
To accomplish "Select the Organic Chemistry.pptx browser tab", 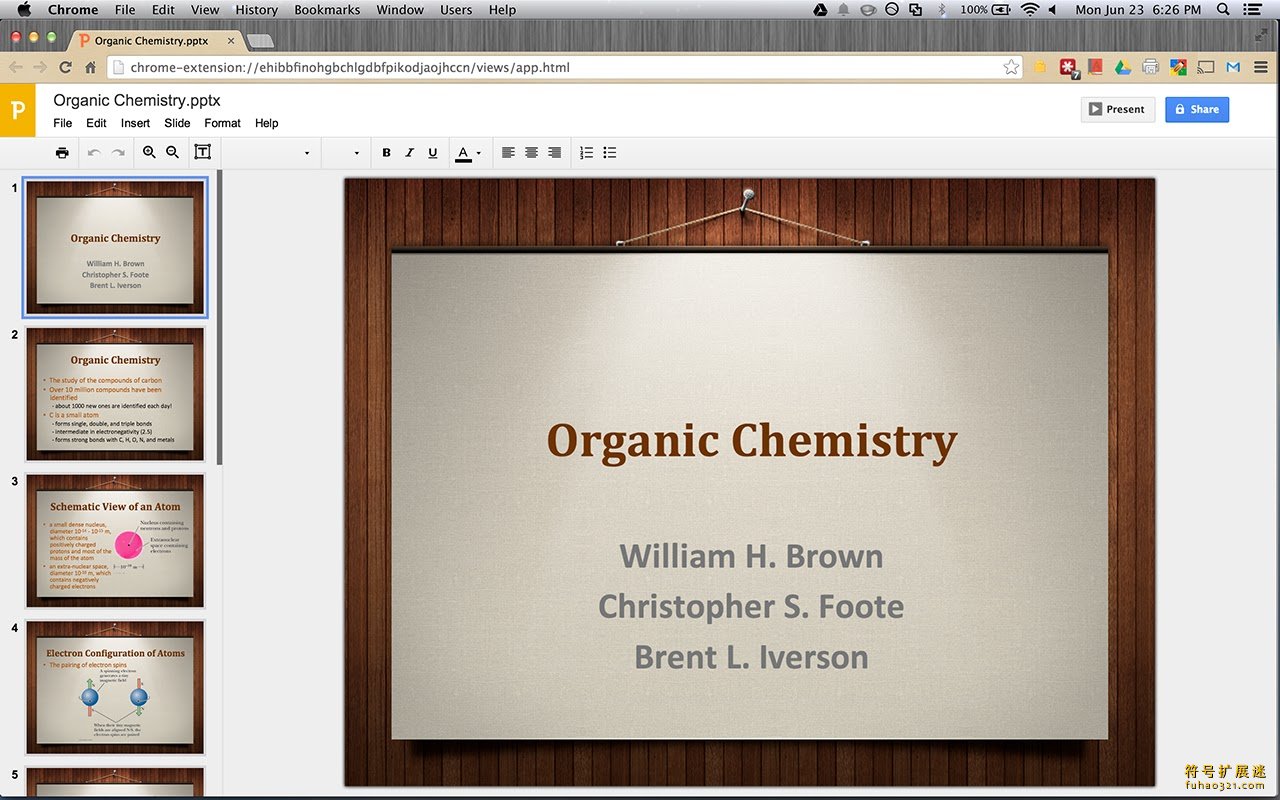I will click(157, 41).
